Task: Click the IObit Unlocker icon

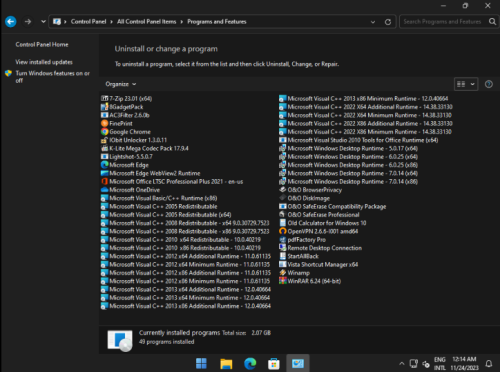Action: [x=105, y=140]
